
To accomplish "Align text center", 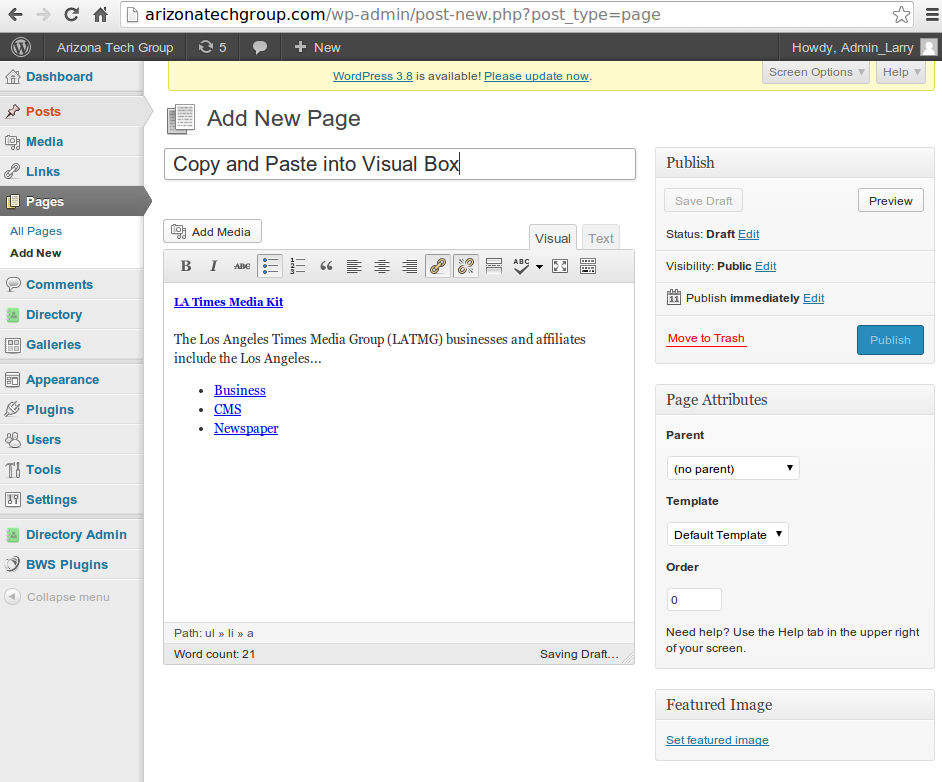I will coord(381,266).
